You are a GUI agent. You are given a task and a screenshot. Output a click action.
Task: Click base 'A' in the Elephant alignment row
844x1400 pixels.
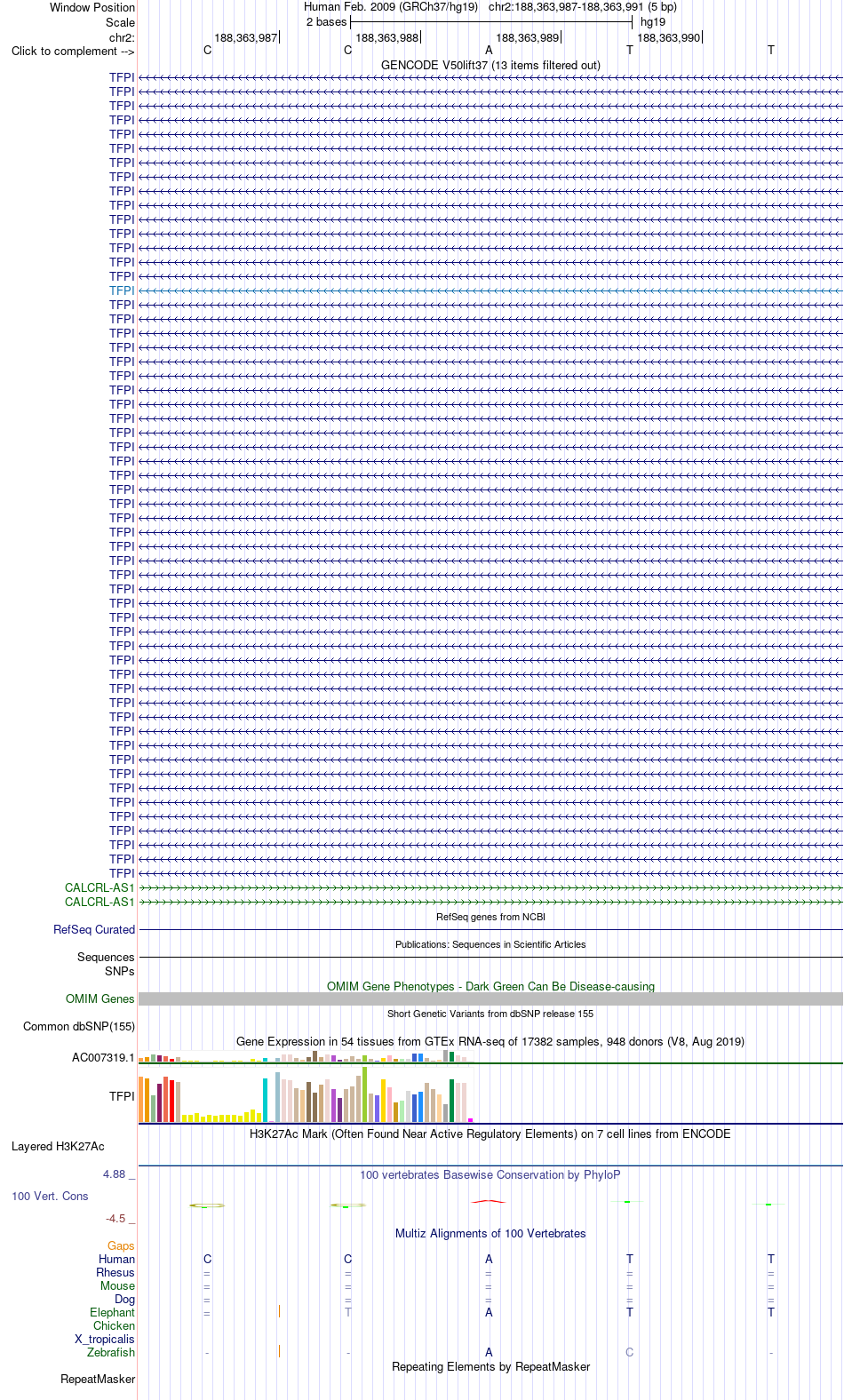489,1312
